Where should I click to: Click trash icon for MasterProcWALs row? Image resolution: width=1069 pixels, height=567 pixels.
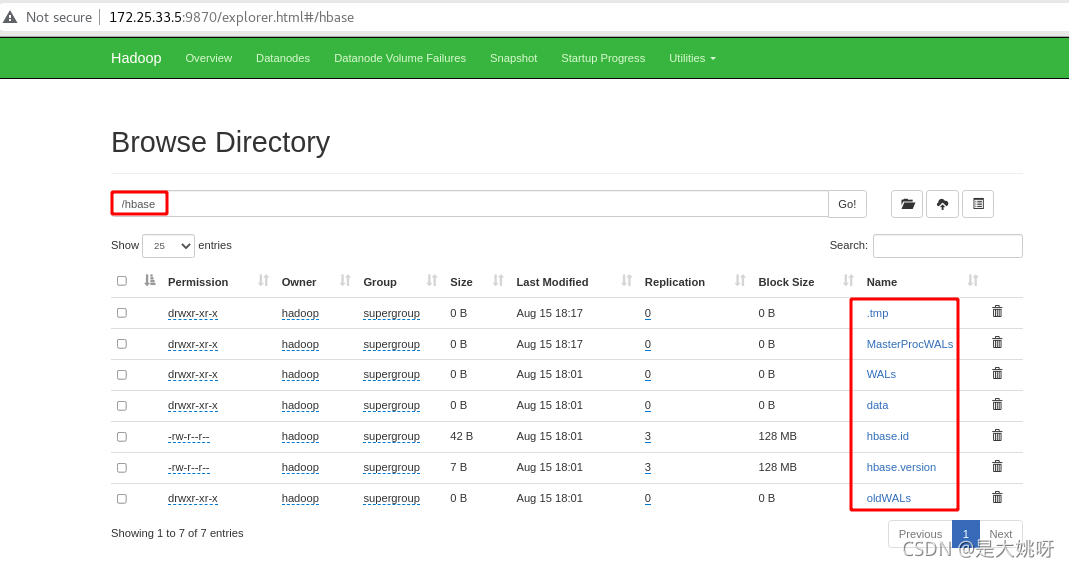tap(997, 342)
